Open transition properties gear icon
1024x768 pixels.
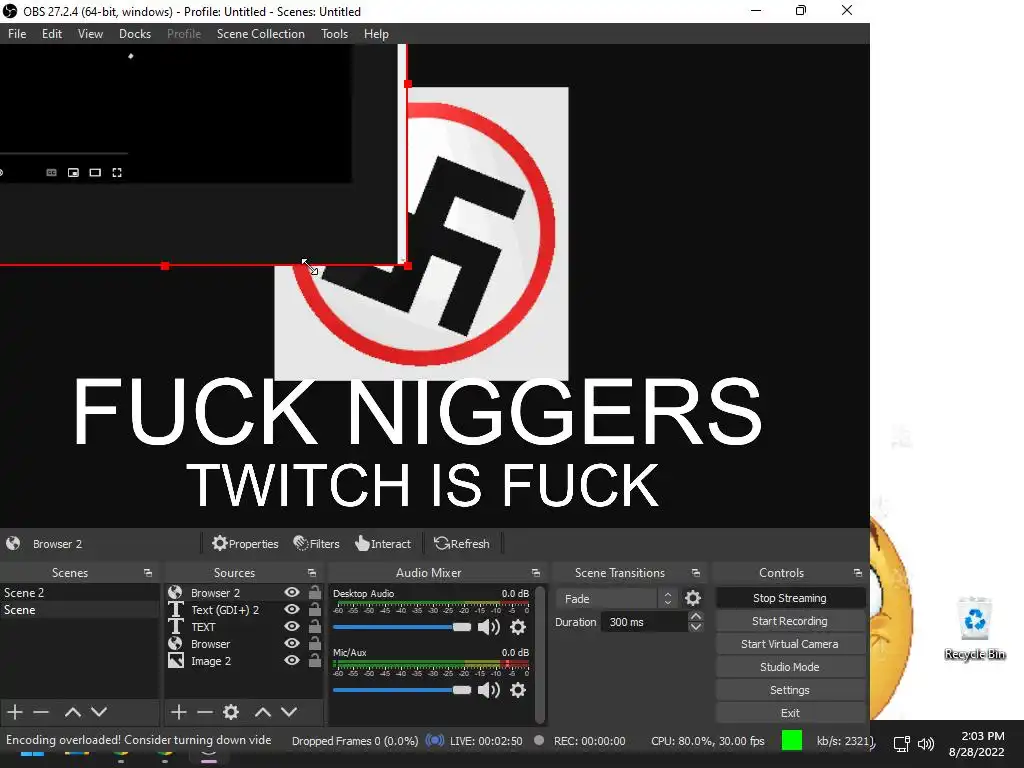coord(693,598)
